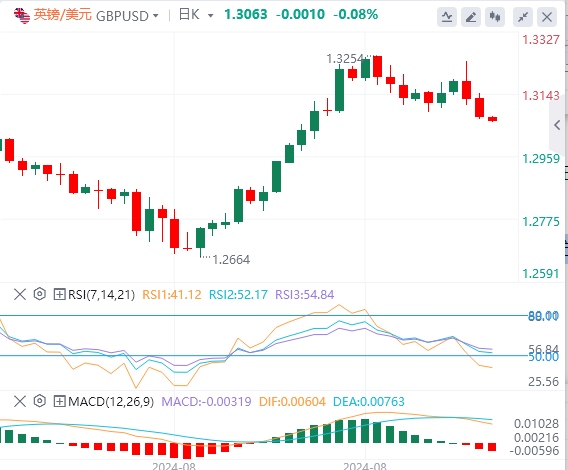Expand the RSI plus box

point(59,294)
